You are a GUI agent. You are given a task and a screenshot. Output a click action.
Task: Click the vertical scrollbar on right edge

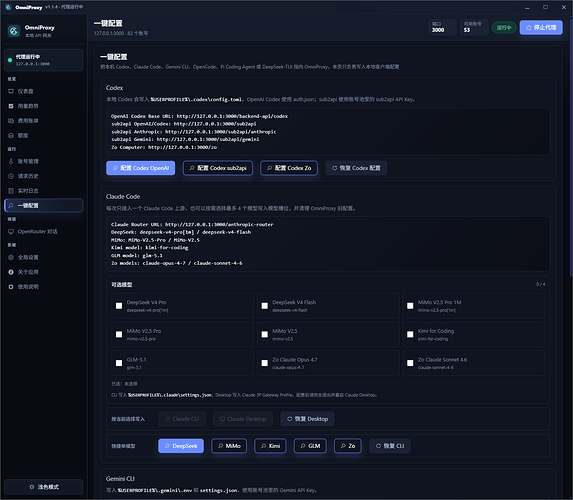tap(571, 146)
